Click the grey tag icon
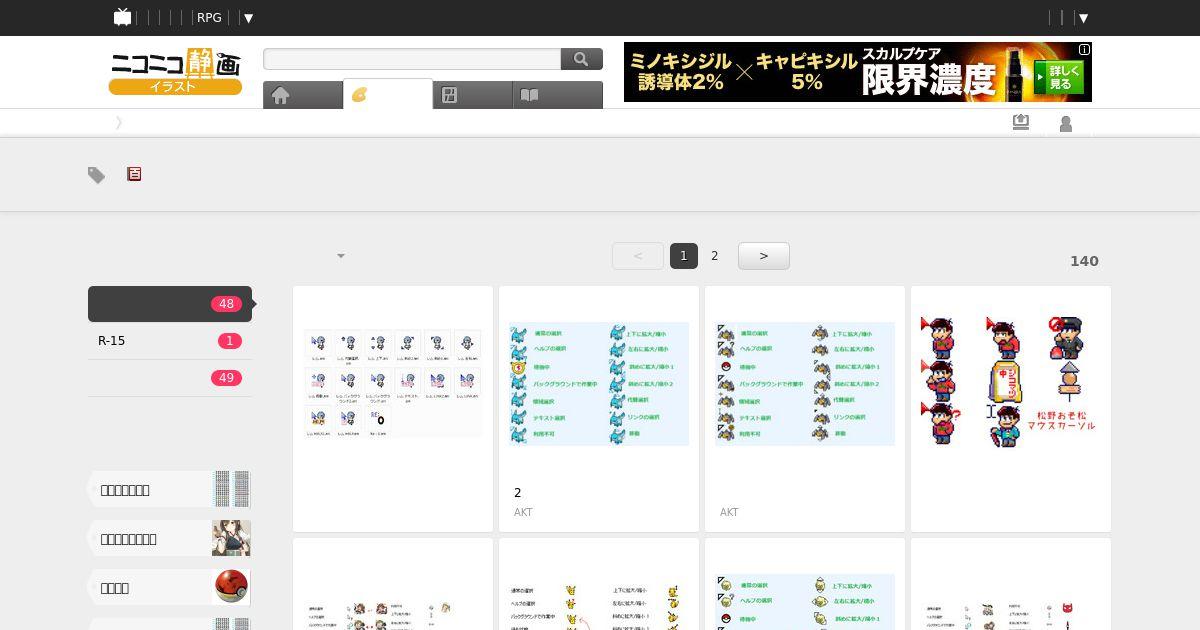Viewport: 1200px width, 630px height. (96, 175)
